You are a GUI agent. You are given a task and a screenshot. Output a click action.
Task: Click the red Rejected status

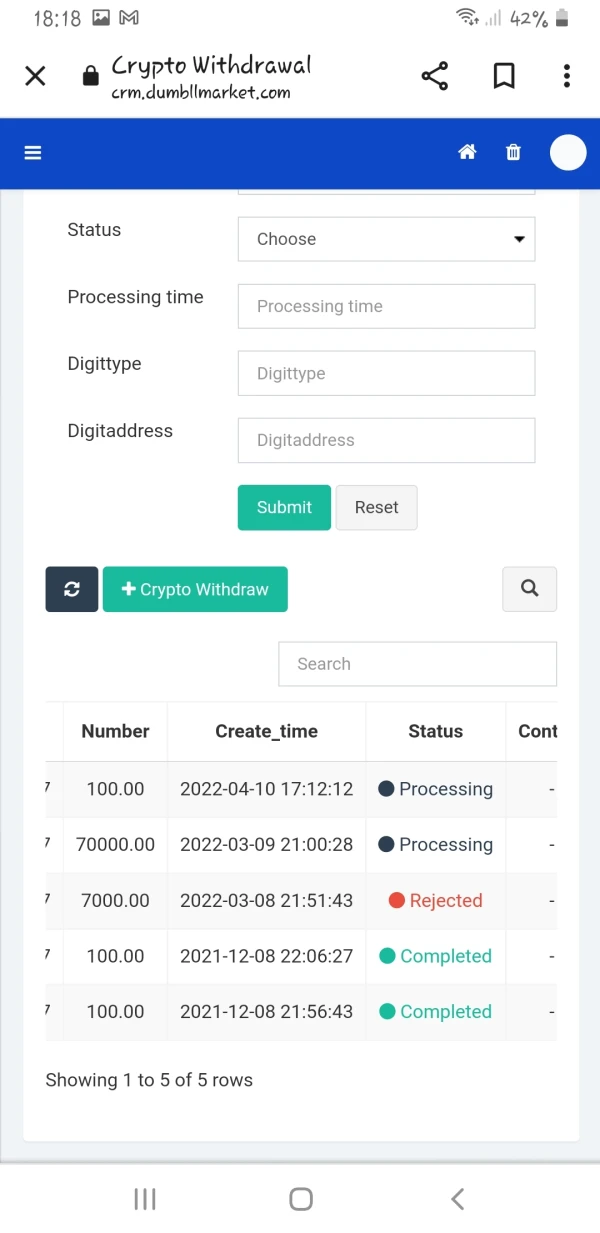pos(435,901)
